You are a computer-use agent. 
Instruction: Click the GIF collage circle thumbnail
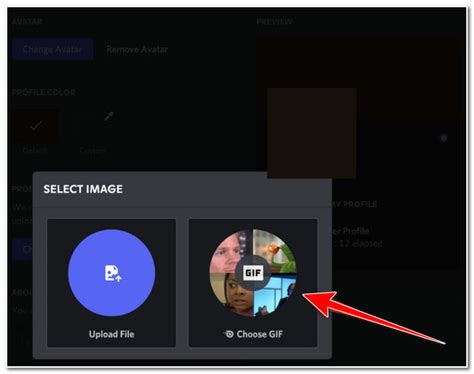253,273
